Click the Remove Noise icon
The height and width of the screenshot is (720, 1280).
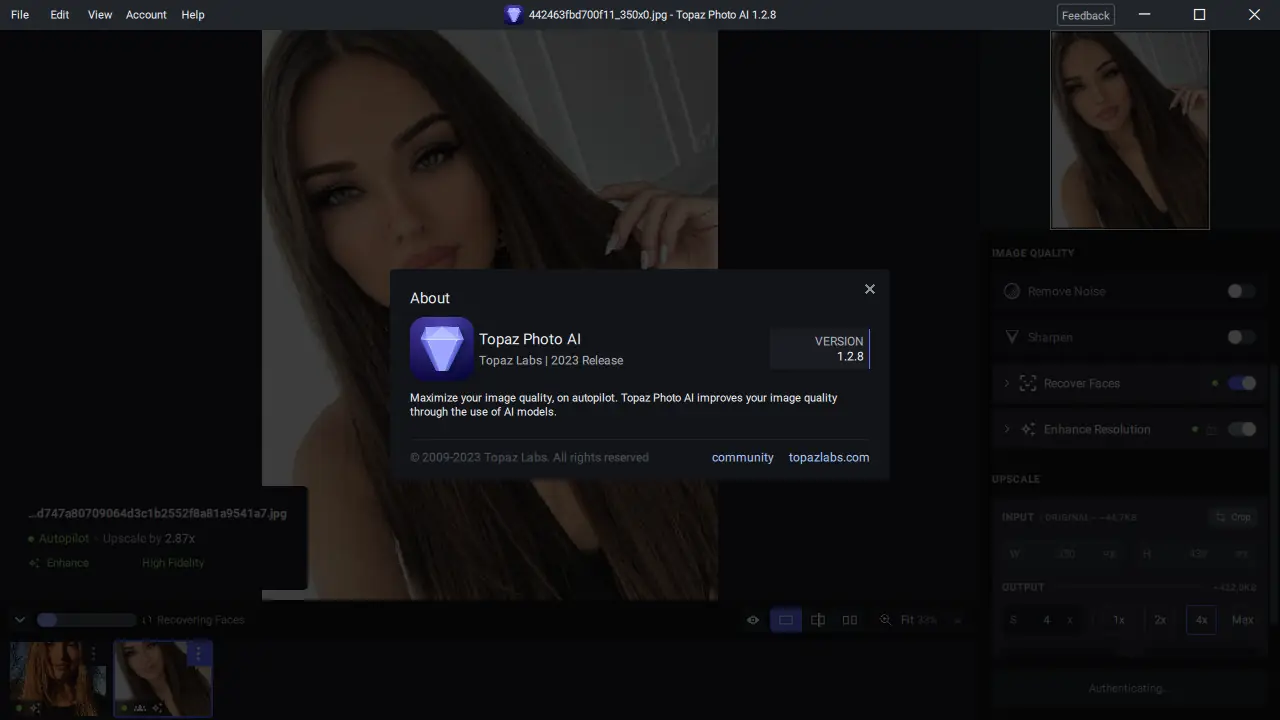(x=1012, y=291)
